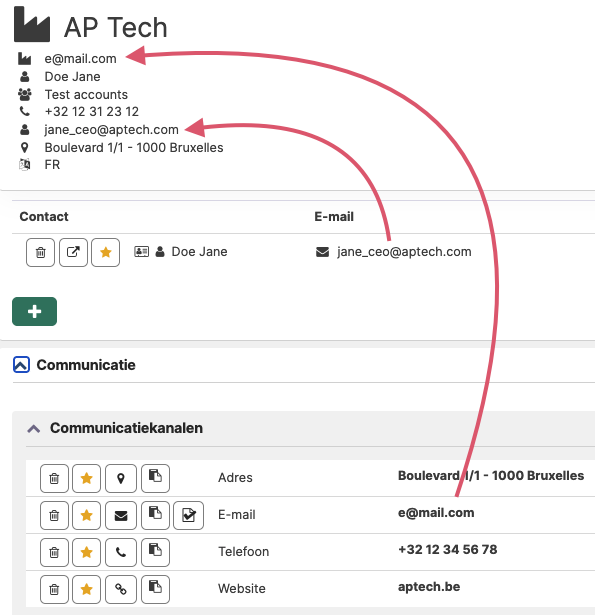Call using Telefoon row phone icon
Screen dimensions: 595x615
click(x=121, y=552)
